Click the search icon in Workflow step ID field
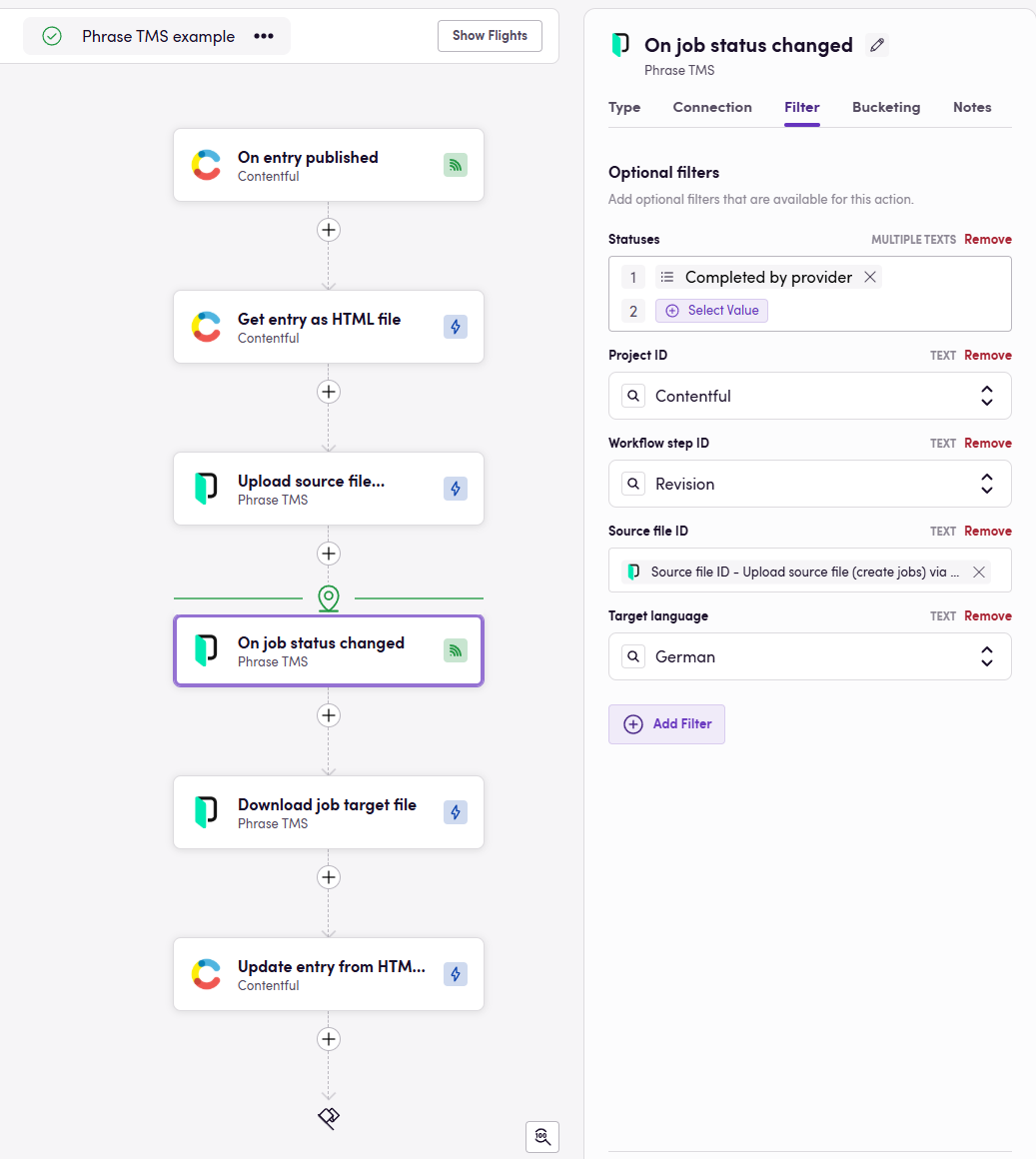The height and width of the screenshot is (1159, 1036). pyautogui.click(x=633, y=485)
